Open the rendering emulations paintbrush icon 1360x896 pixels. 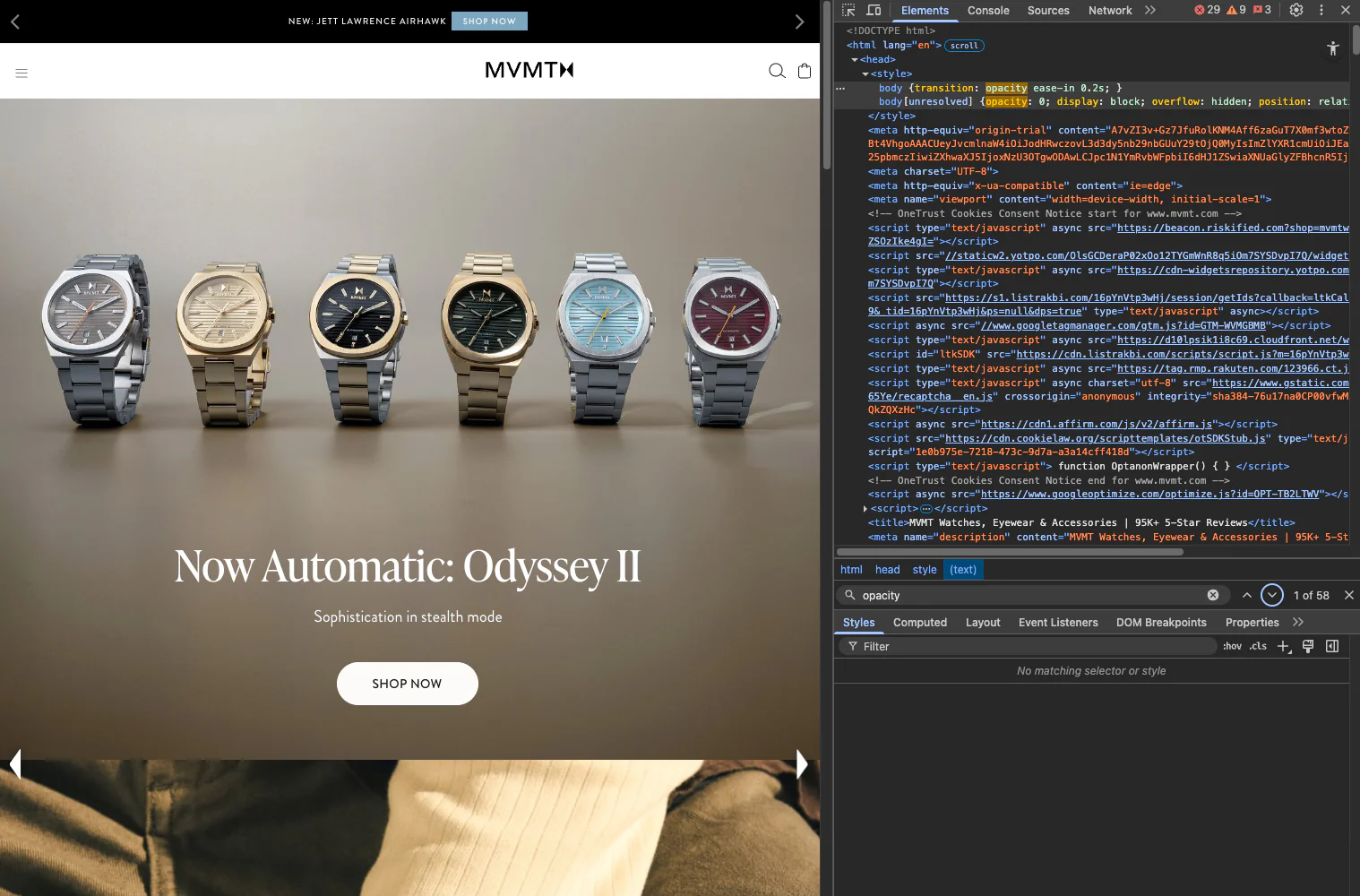pos(1308,646)
